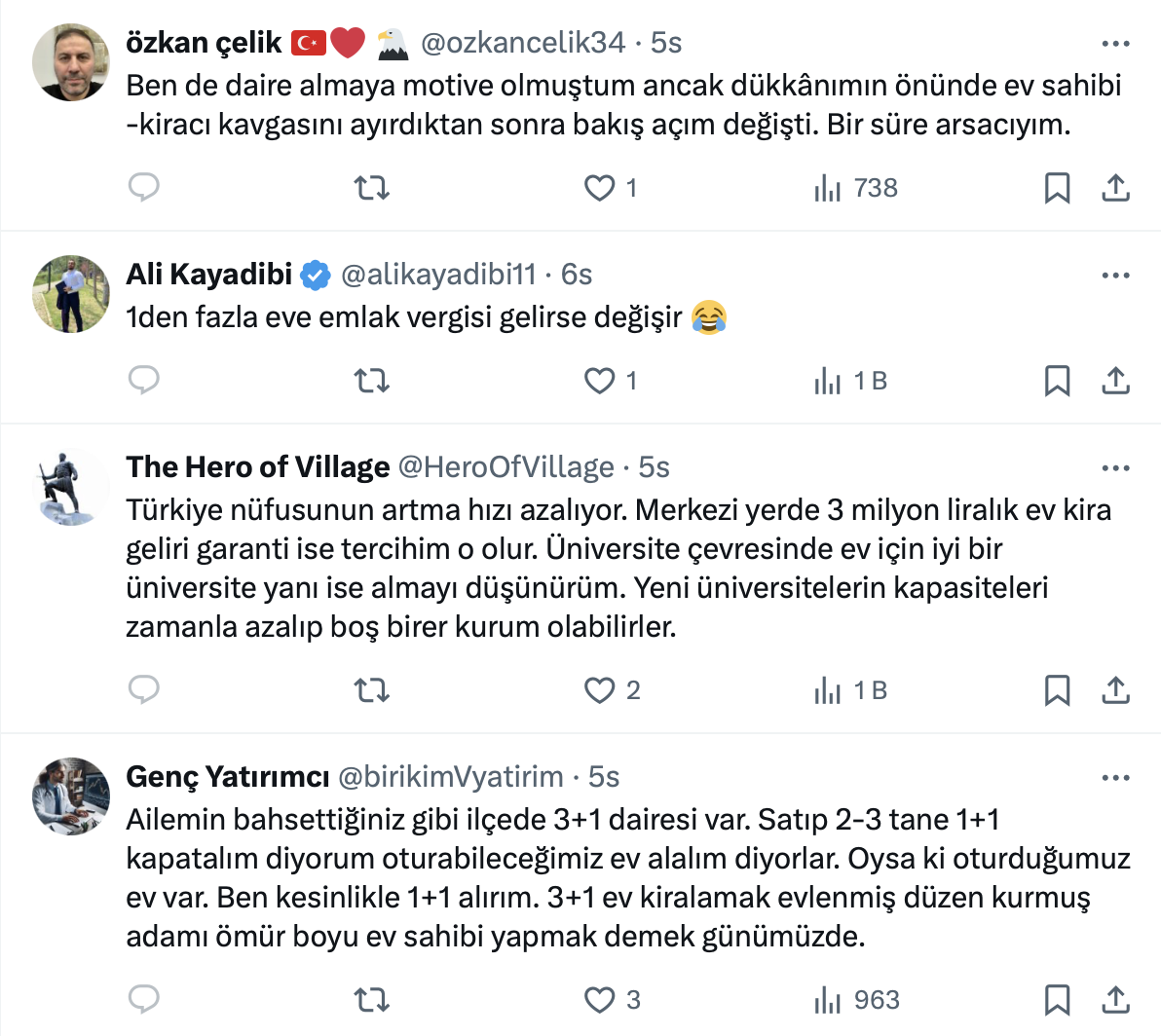The image size is (1161, 1036).
Task: Open the @HeroOfVillage profile handle
Action: click(506, 467)
